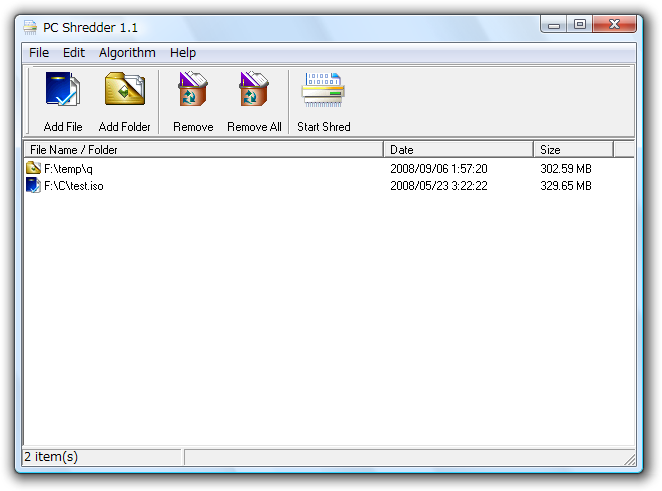662x491 pixels.
Task: Open the Edit menu
Action: [74, 53]
